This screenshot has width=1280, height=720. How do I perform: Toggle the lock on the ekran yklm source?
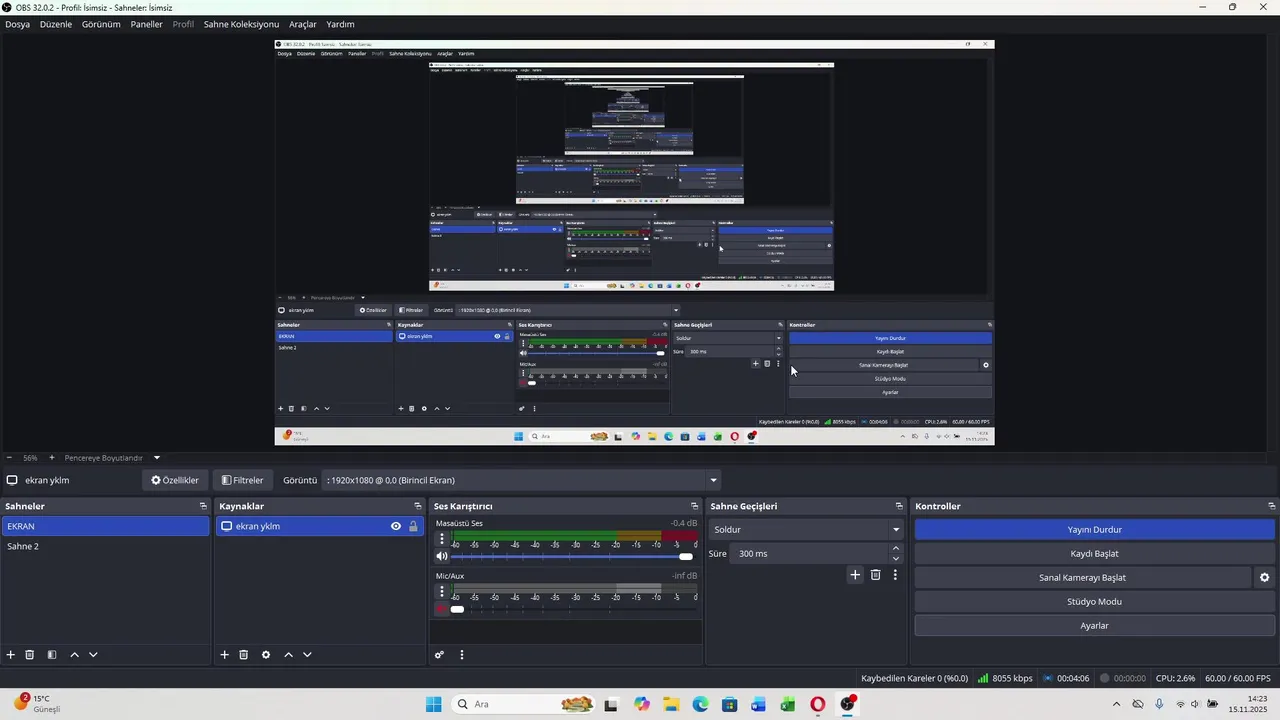click(x=413, y=526)
